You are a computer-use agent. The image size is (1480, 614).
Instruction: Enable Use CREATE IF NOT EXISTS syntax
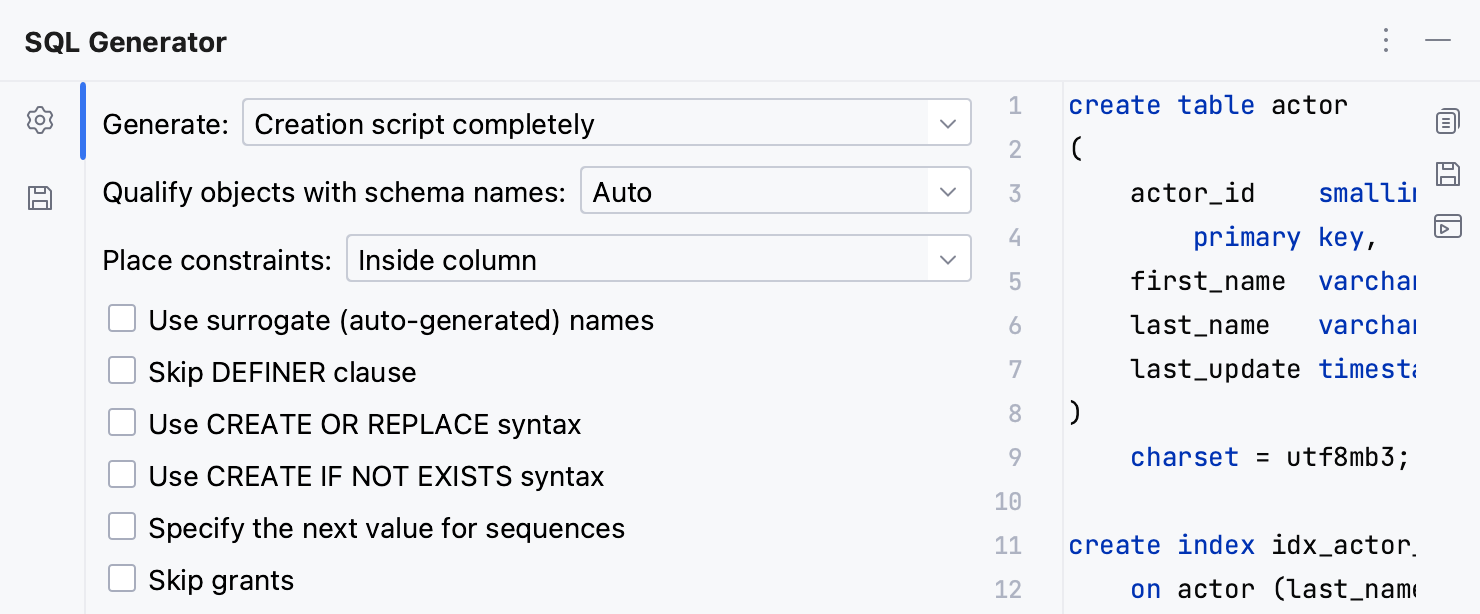[x=121, y=473]
